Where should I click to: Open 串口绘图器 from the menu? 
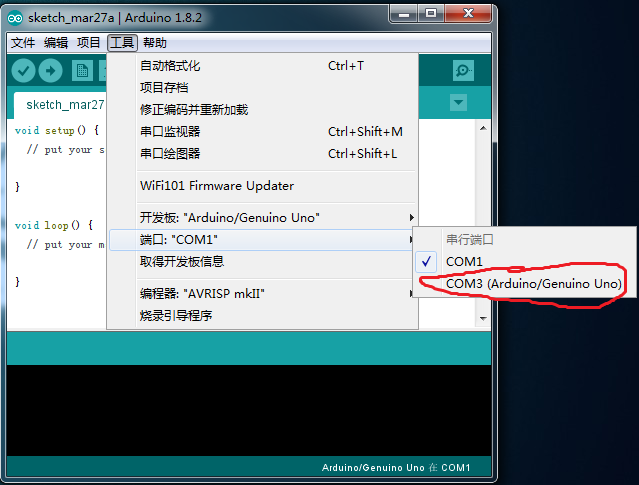click(x=262, y=154)
